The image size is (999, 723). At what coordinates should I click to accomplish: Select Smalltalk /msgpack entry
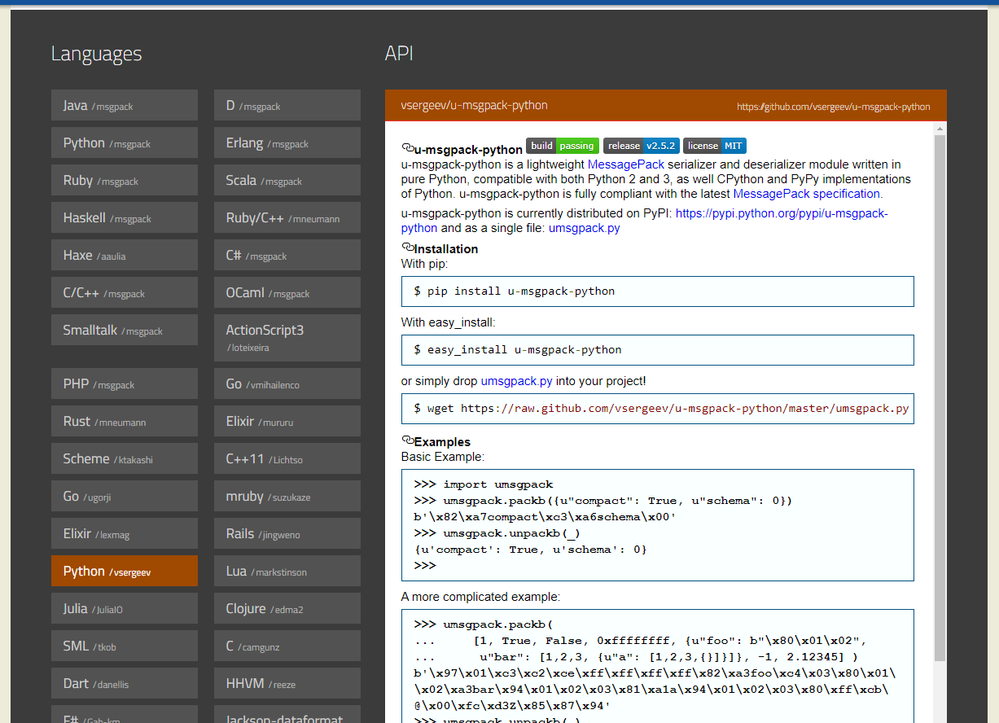click(x=124, y=330)
